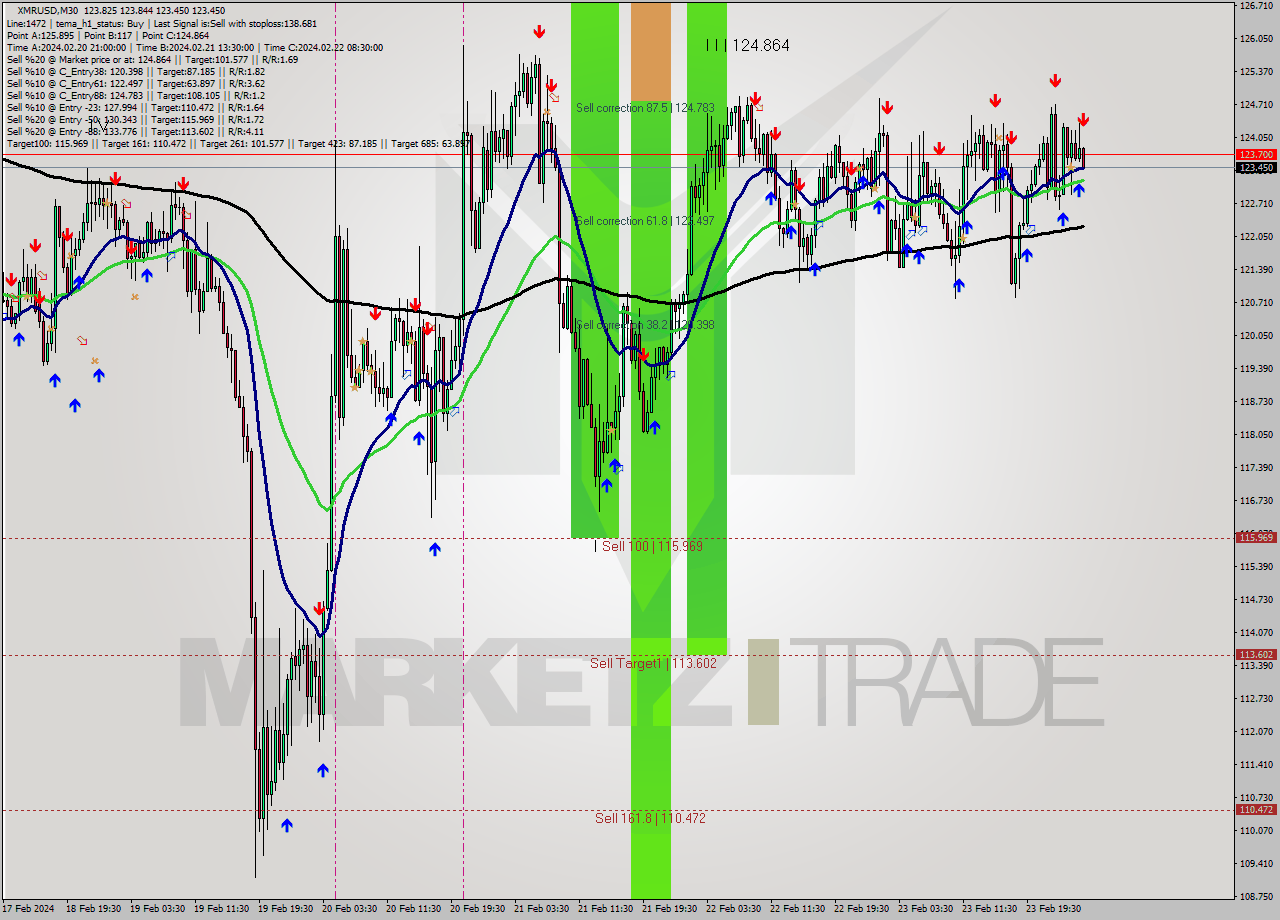Screen dimensions: 1280x920
Task: Click the '21 Feb 11:30' time label
Action: (605, 909)
